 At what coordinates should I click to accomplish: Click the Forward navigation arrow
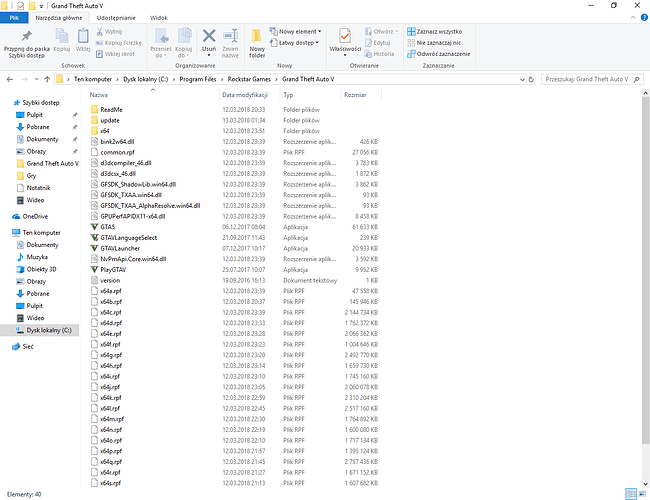tap(24, 79)
